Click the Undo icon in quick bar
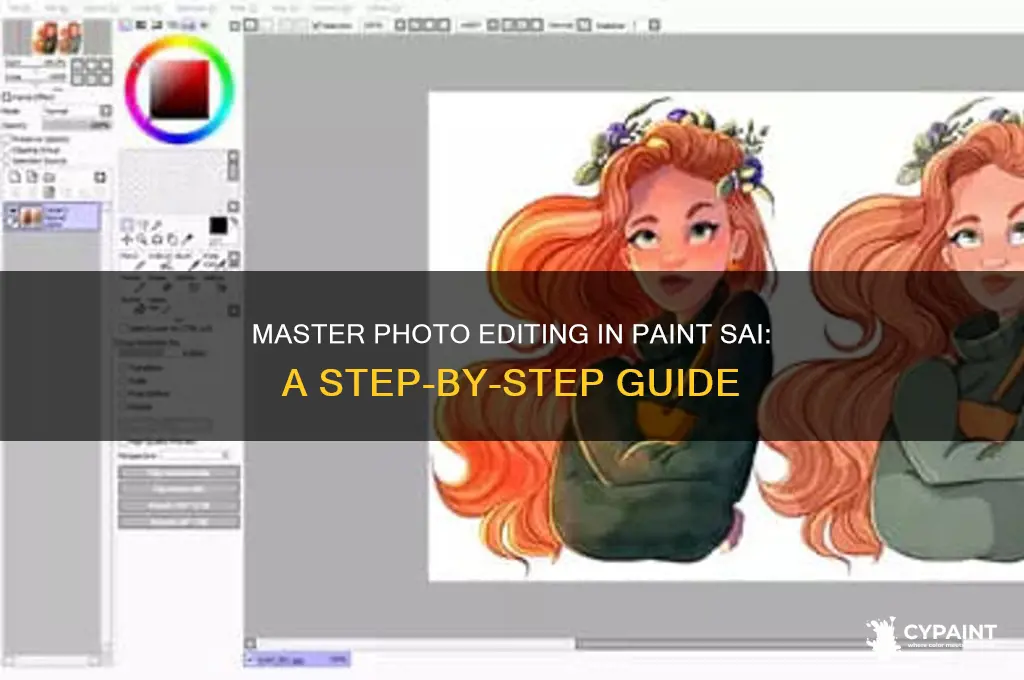 (251, 25)
